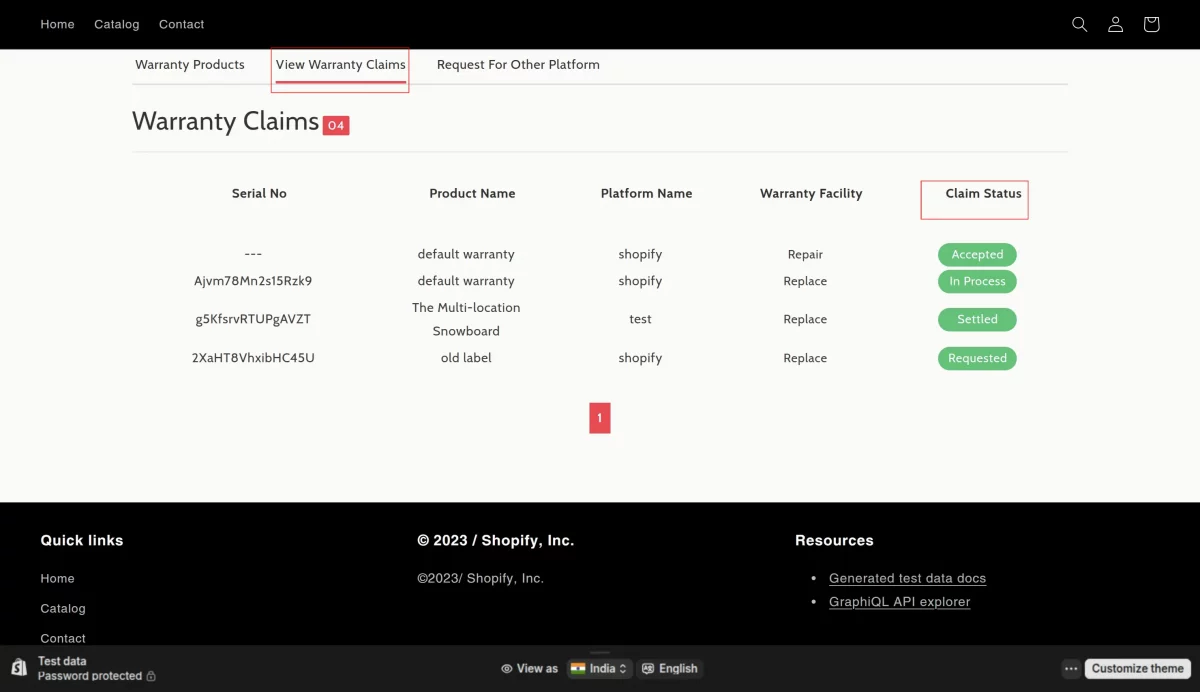This screenshot has height=692, width=1200.
Task: Click pagination page number 1
Action: 599,417
